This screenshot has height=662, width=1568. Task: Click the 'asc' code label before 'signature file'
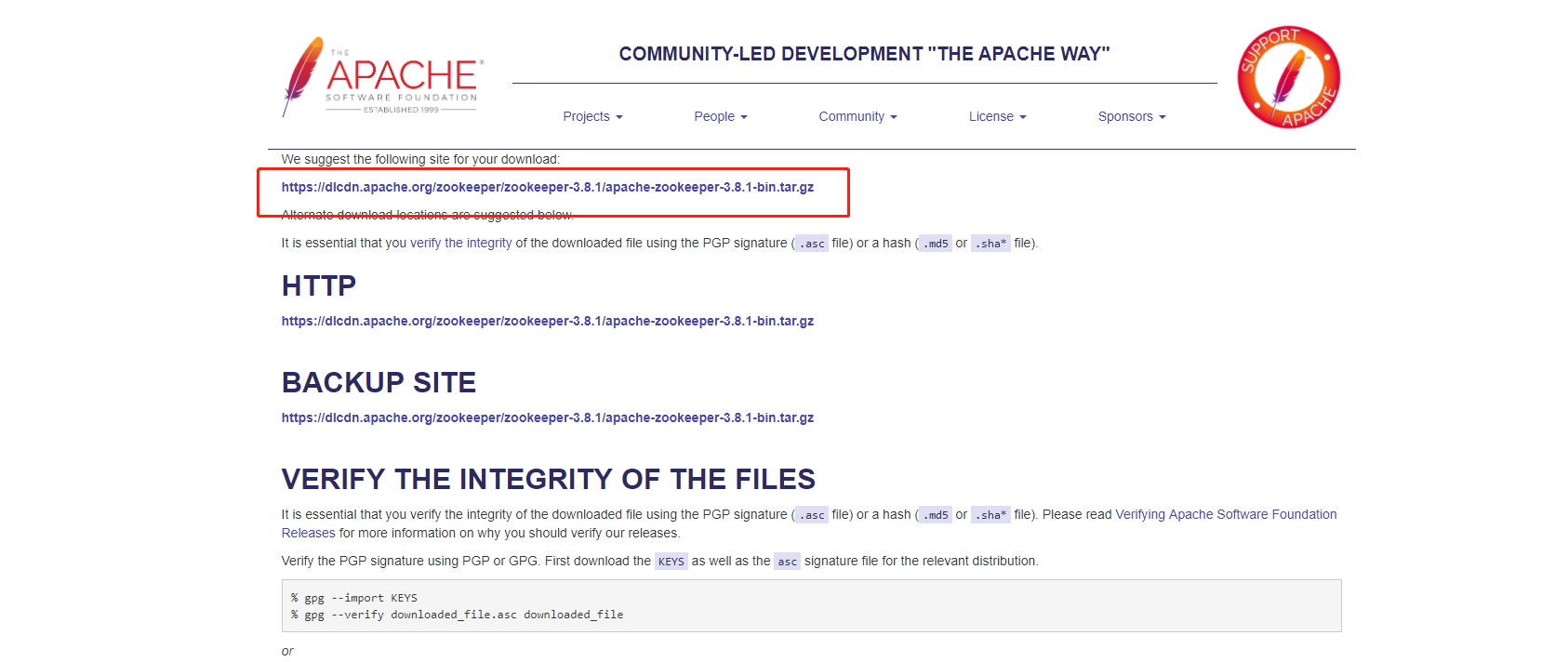coord(788,562)
